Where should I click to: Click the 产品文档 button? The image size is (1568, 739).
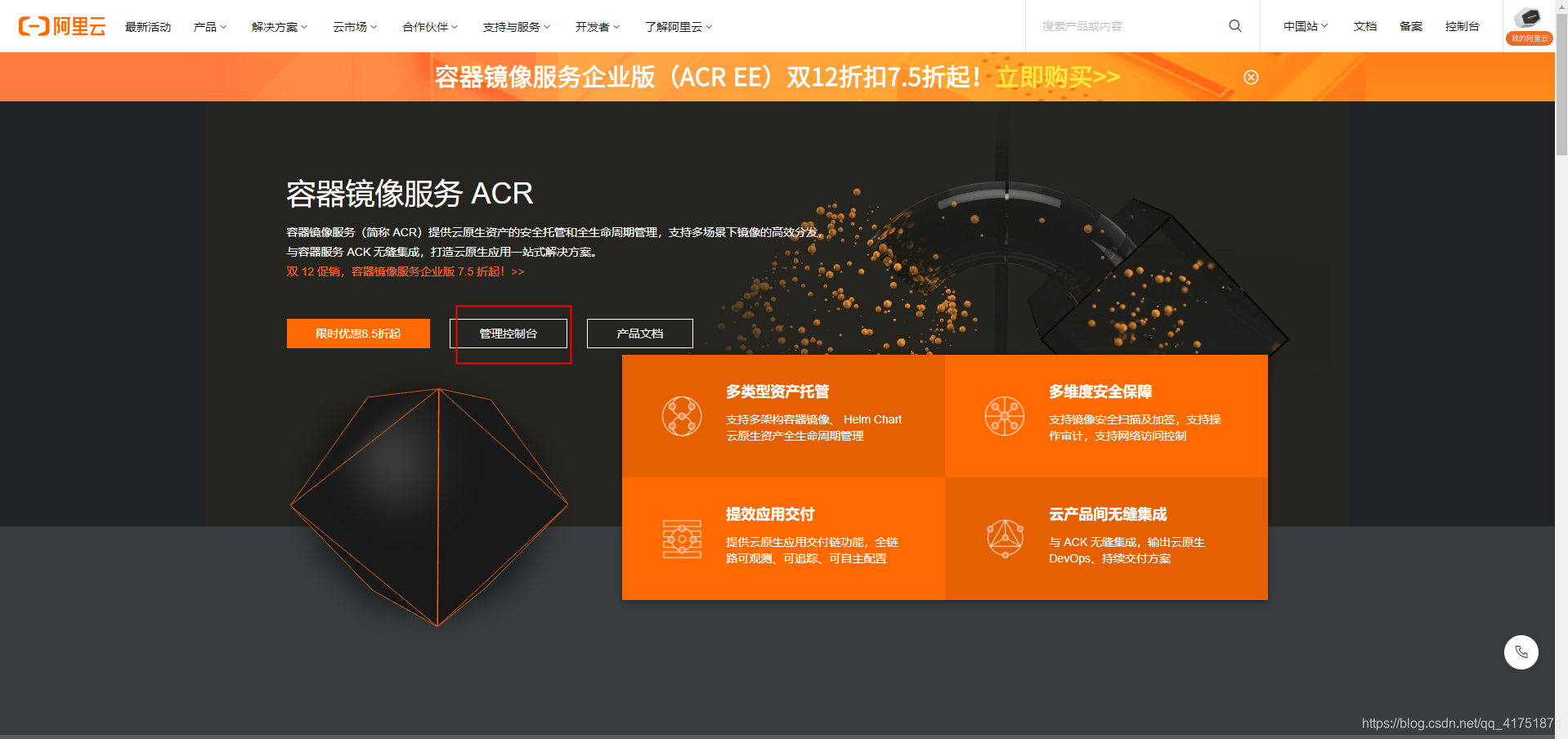[x=640, y=334]
